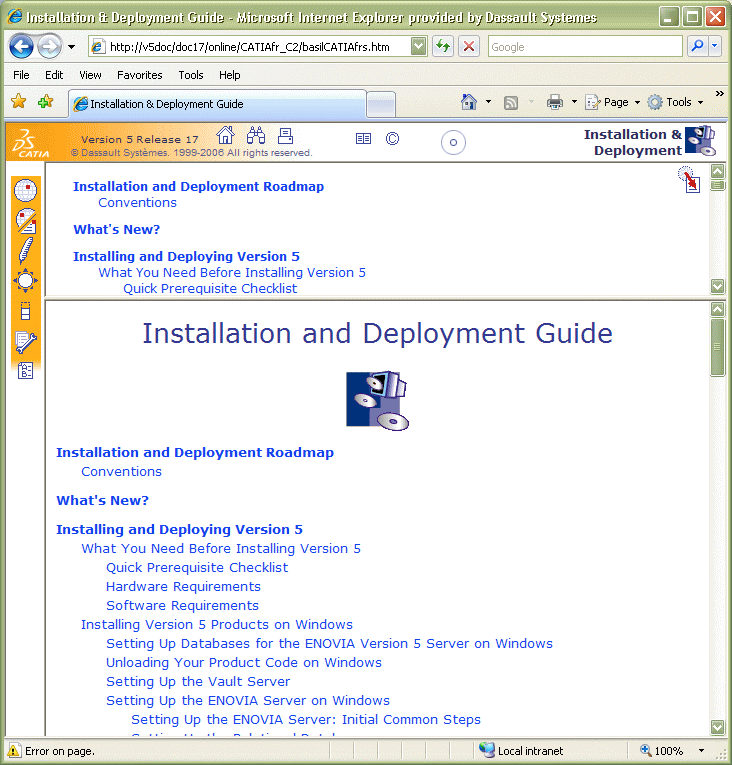The width and height of the screenshot is (732, 765).
Task: Open the search provider options dropdown
Action: click(715, 46)
